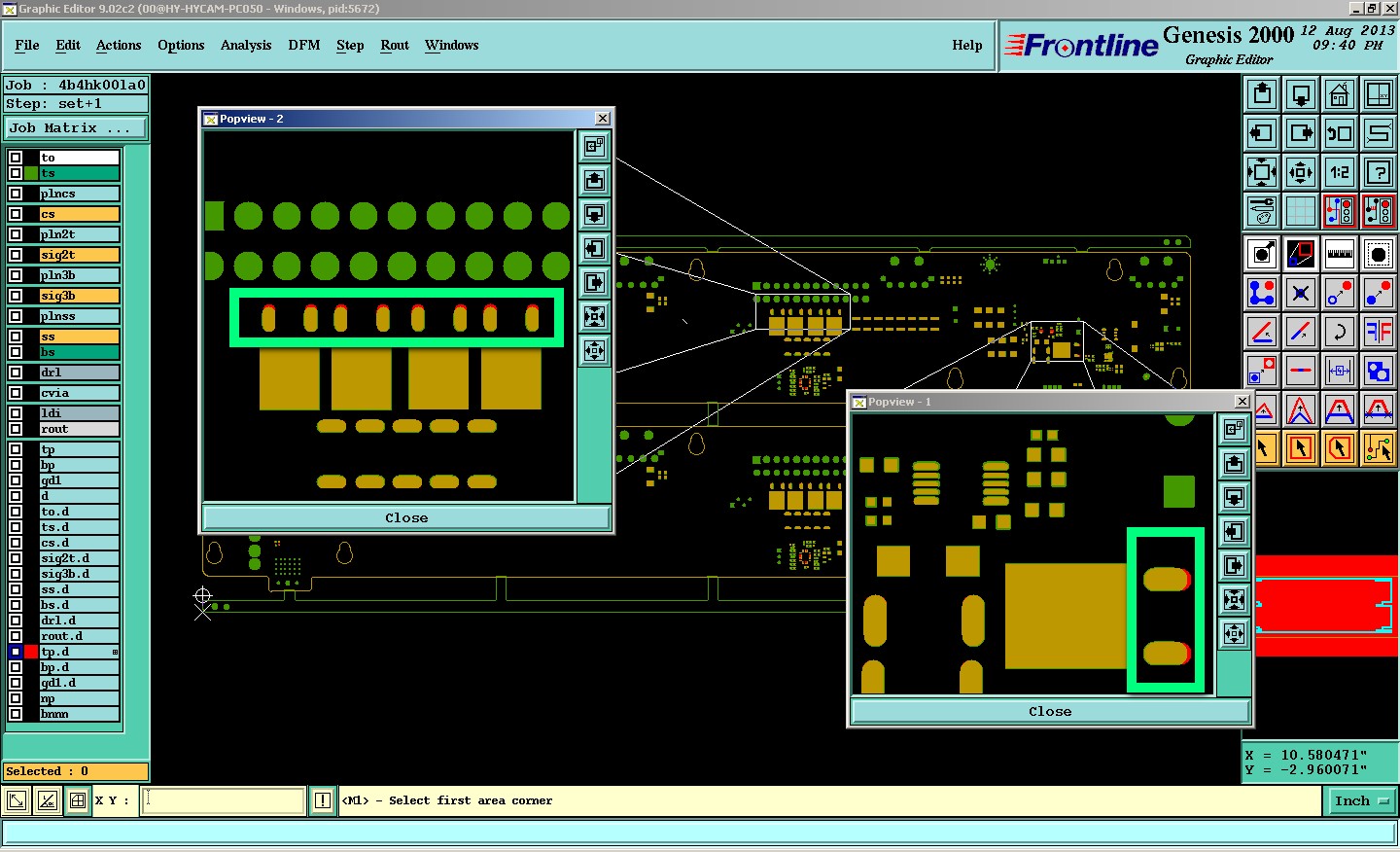Expand the tp.d layer options marker

pyautogui.click(x=115, y=652)
